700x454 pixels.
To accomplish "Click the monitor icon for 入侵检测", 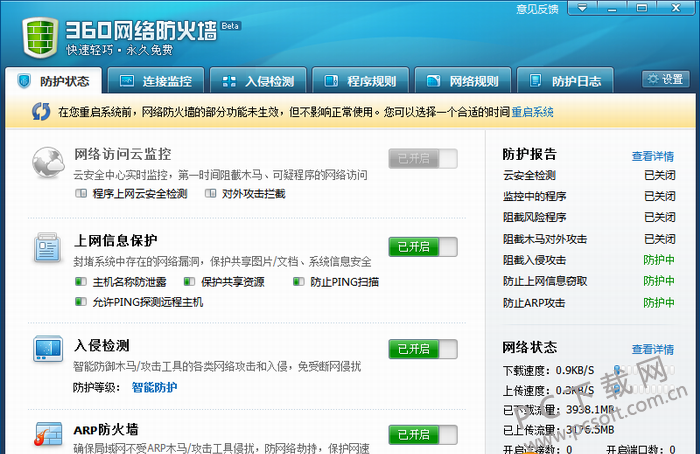I will pyautogui.click(x=48, y=349).
